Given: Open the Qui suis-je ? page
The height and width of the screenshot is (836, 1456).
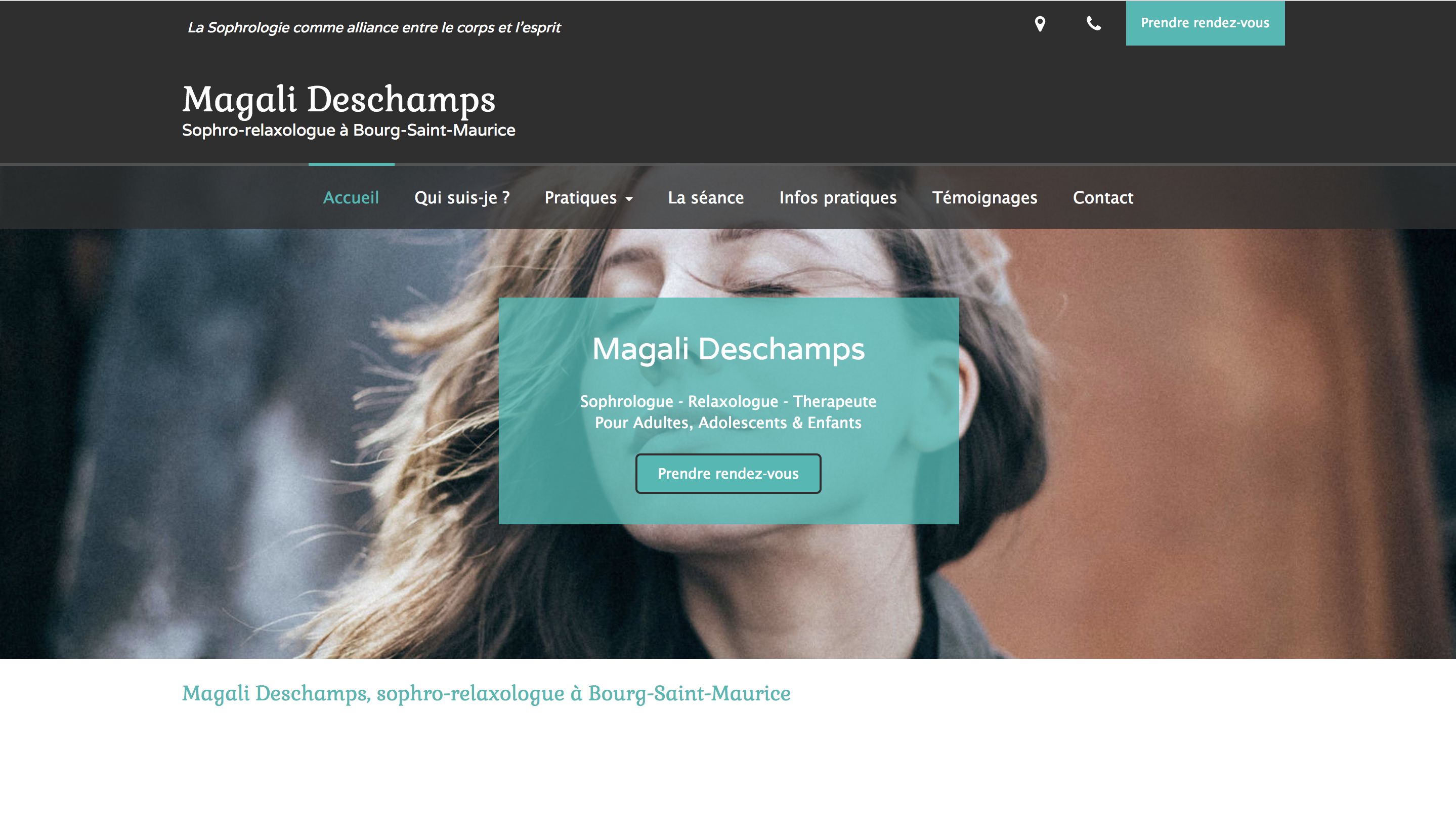Looking at the screenshot, I should 462,197.
